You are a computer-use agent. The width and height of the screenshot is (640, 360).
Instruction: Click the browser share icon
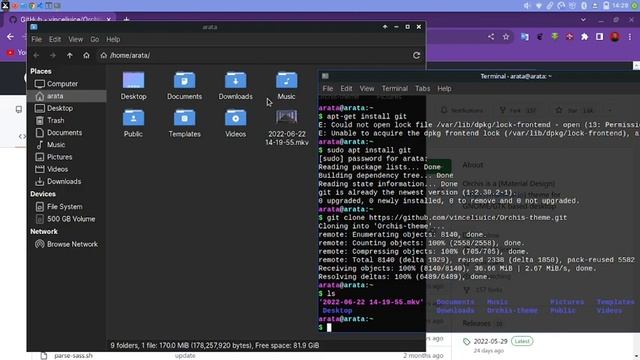(491, 37)
